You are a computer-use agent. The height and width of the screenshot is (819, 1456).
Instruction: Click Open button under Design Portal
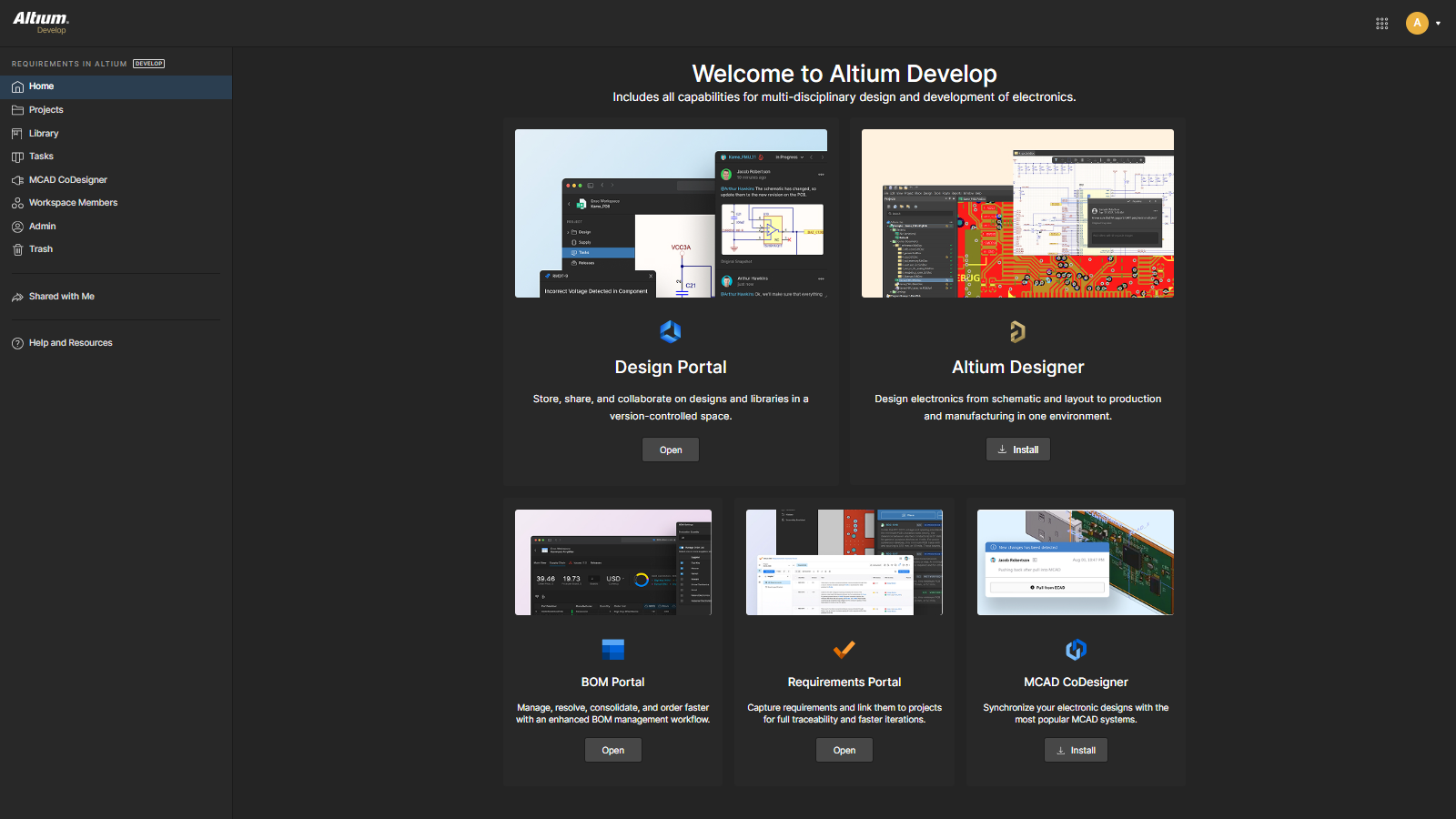point(671,450)
